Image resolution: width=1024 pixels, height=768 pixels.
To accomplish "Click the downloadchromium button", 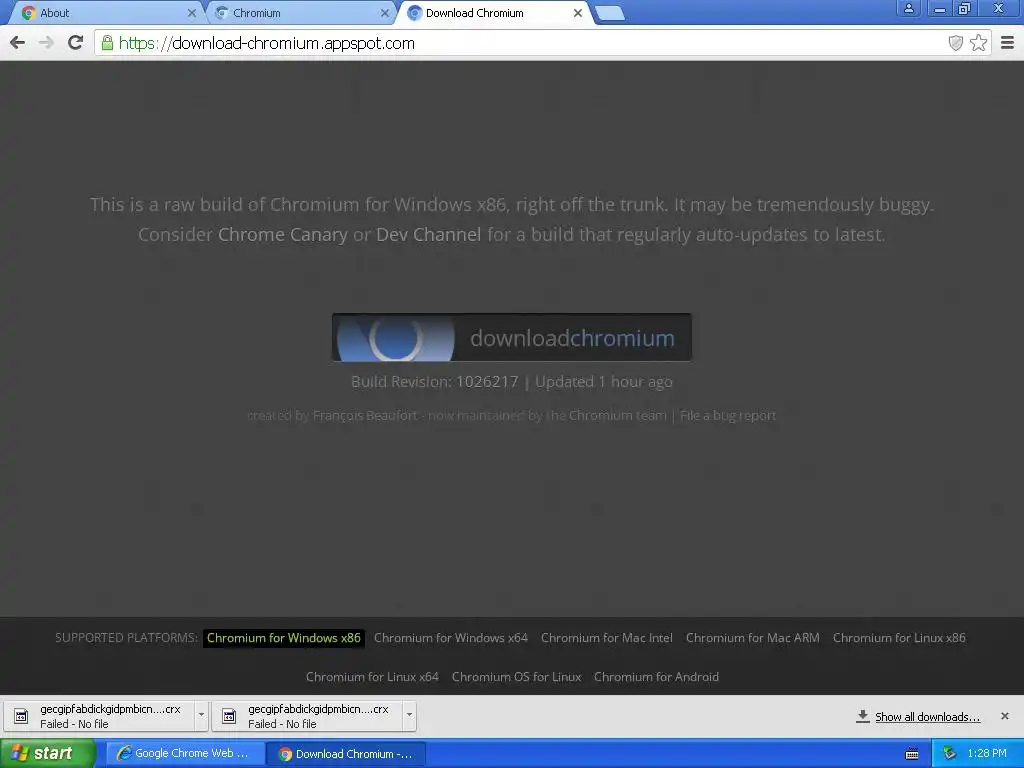I will (511, 338).
